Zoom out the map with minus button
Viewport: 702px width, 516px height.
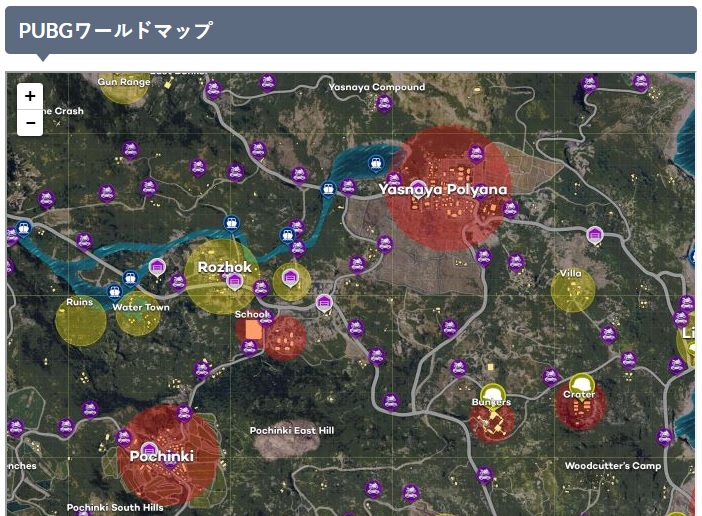tap(30, 123)
